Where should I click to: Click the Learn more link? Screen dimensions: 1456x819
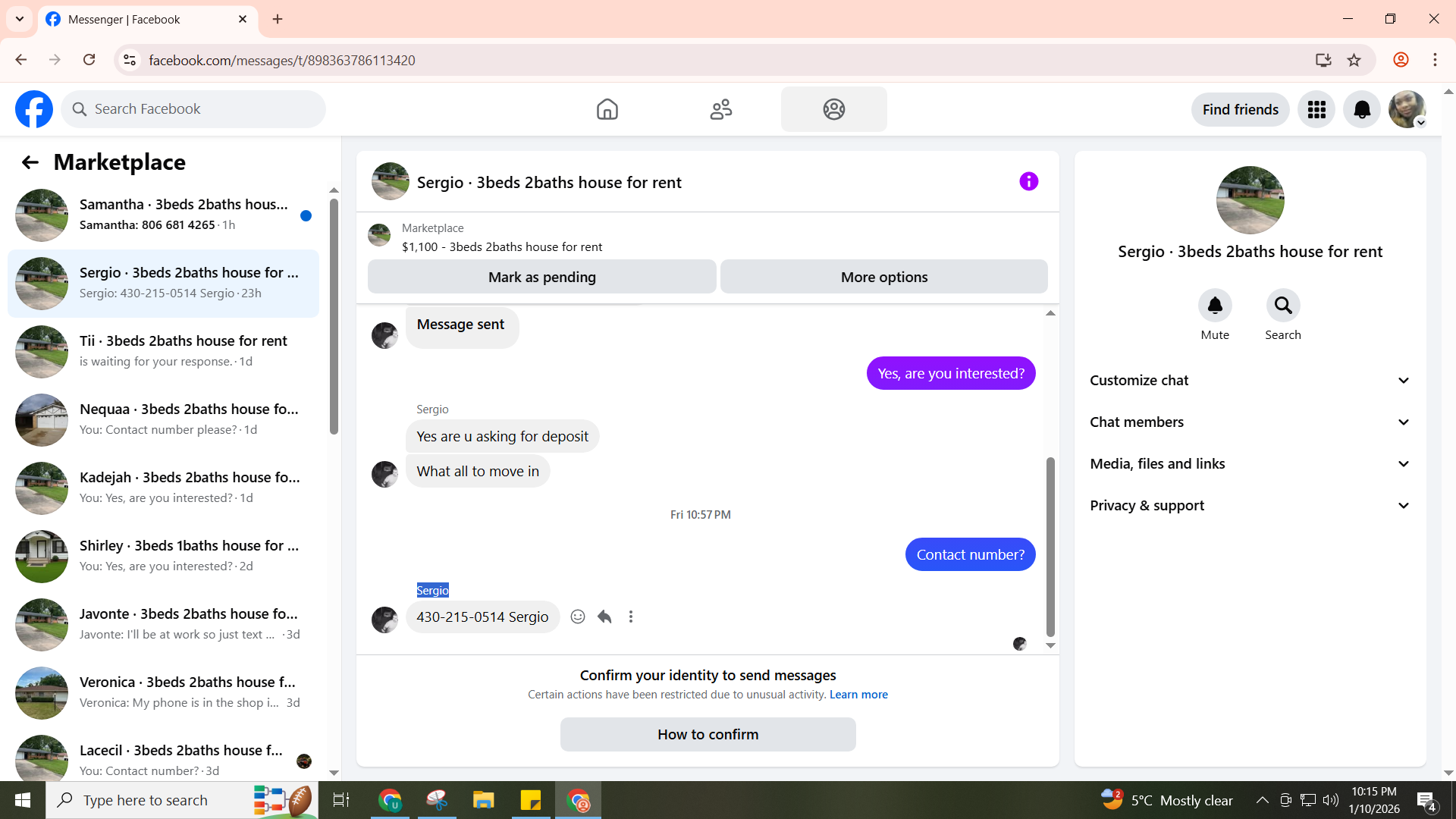pos(858,695)
